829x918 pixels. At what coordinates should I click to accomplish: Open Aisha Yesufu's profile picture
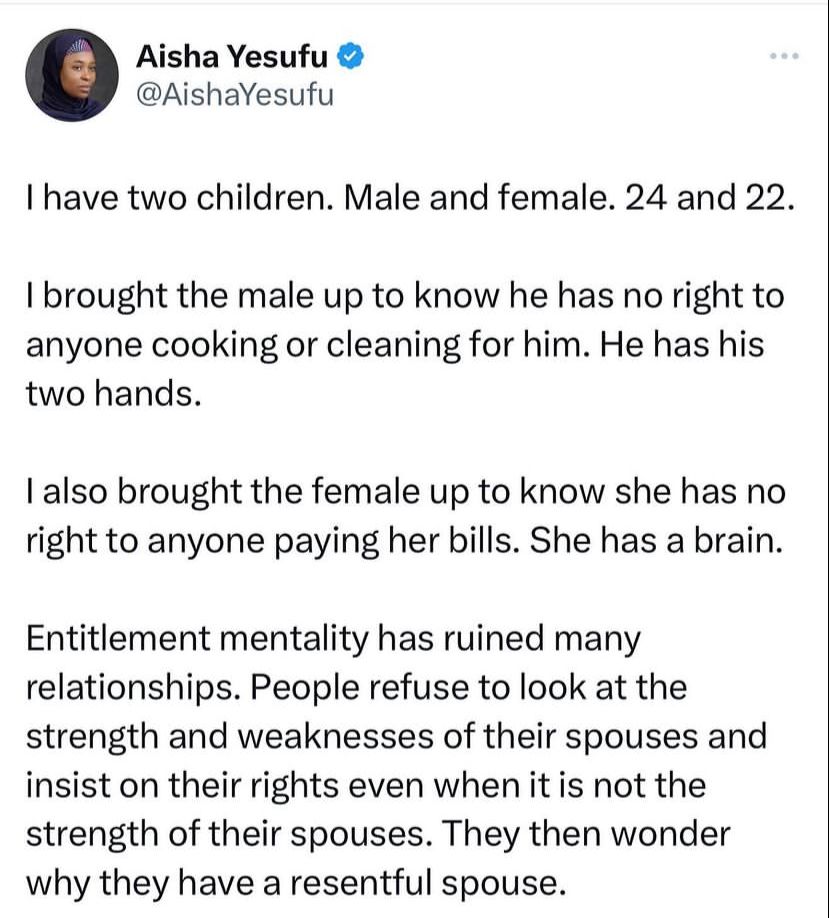(71, 75)
